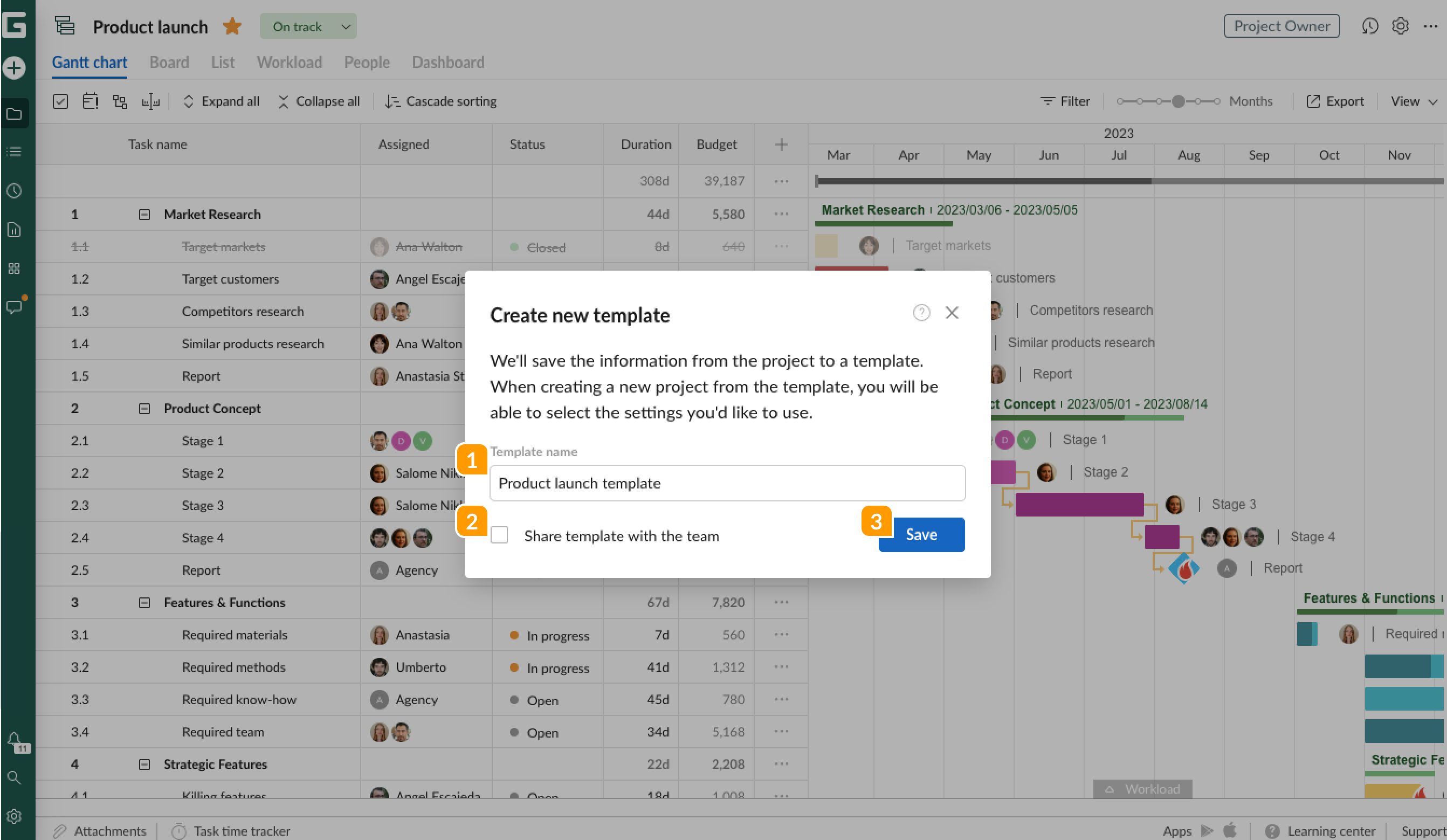1447x840 pixels.
Task: Click the Save button
Action: pyautogui.click(x=921, y=534)
